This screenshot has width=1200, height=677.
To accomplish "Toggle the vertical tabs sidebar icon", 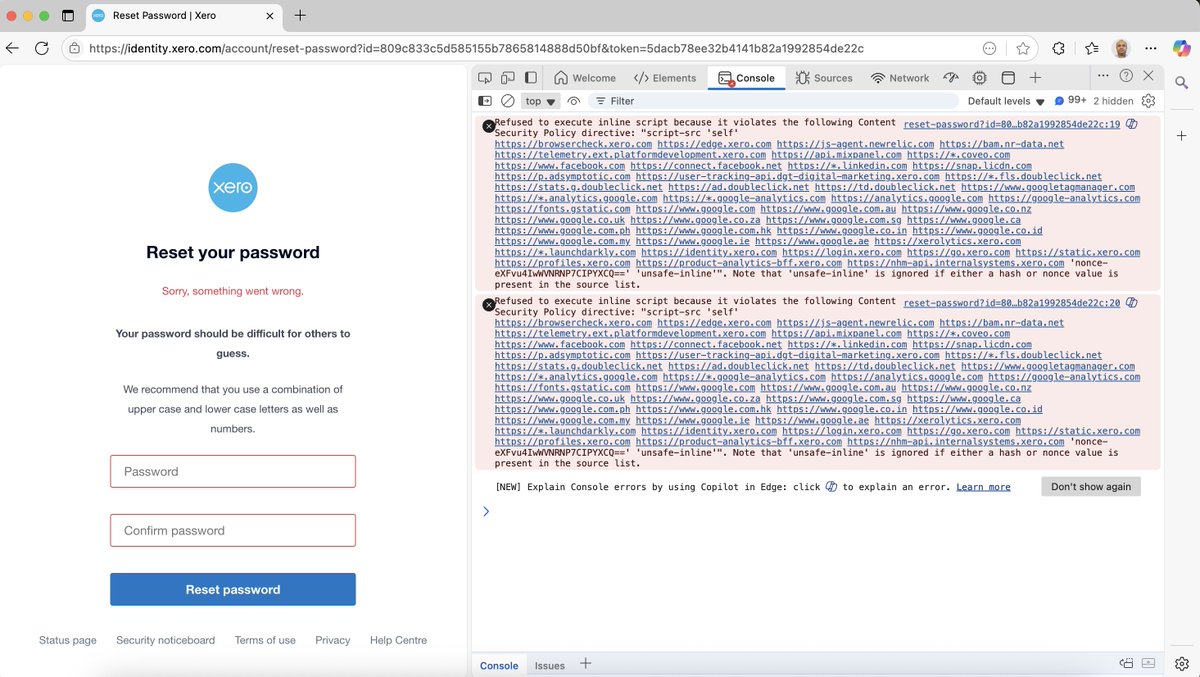I will pos(68,16).
